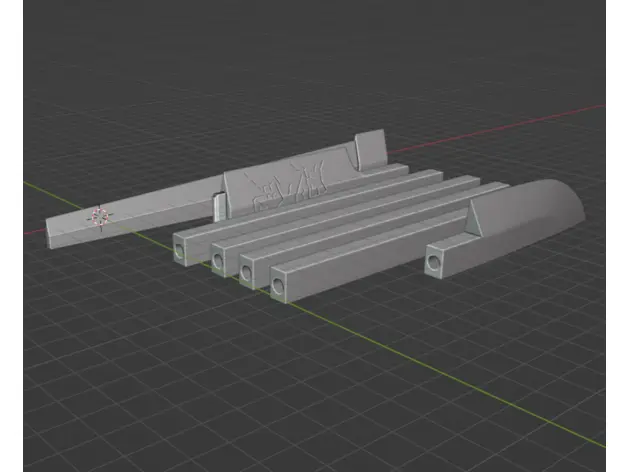Select the engraved panel with carved symbols
The height and width of the screenshot is (472, 628).
[x=294, y=182]
